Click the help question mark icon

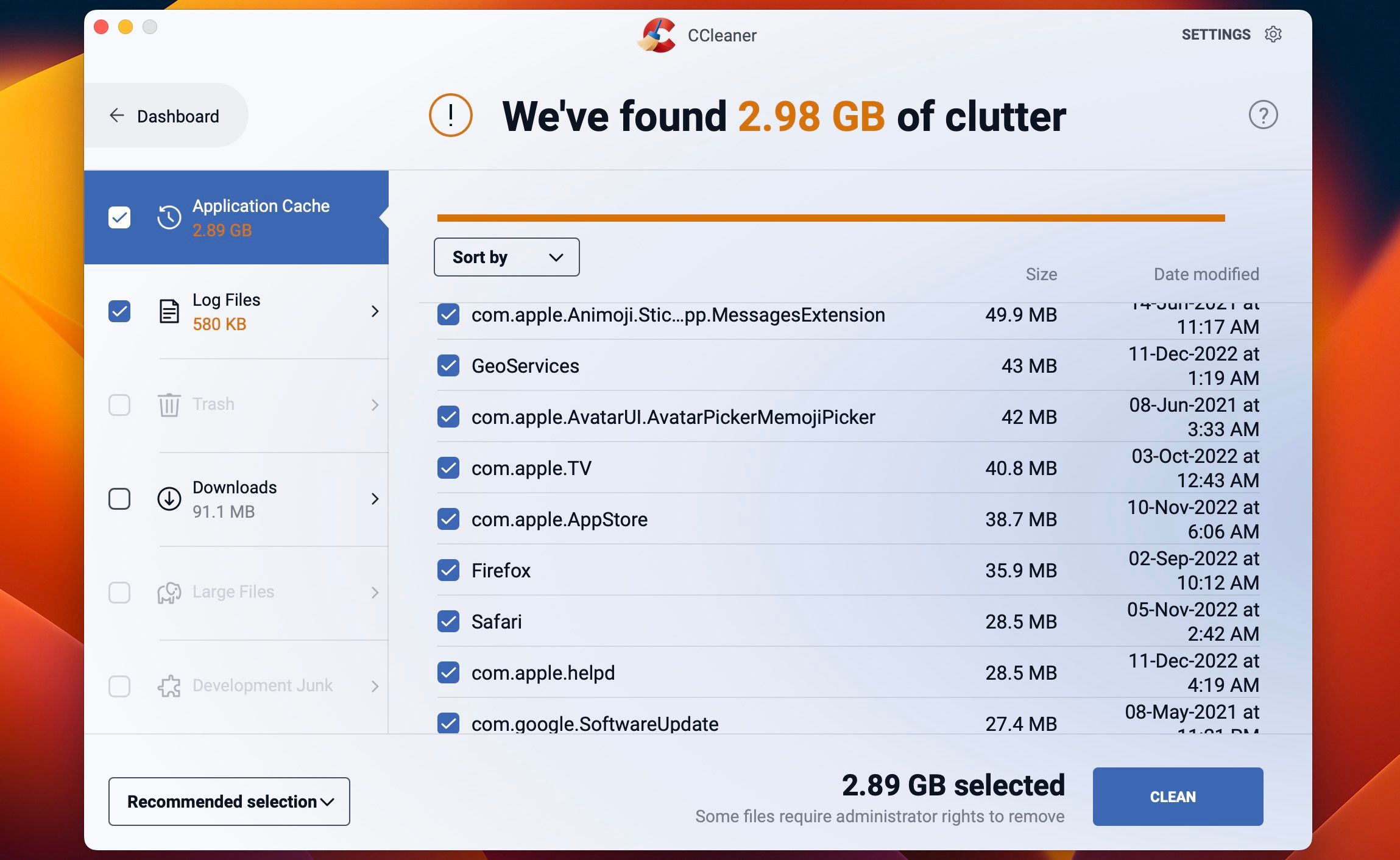coord(1263,115)
